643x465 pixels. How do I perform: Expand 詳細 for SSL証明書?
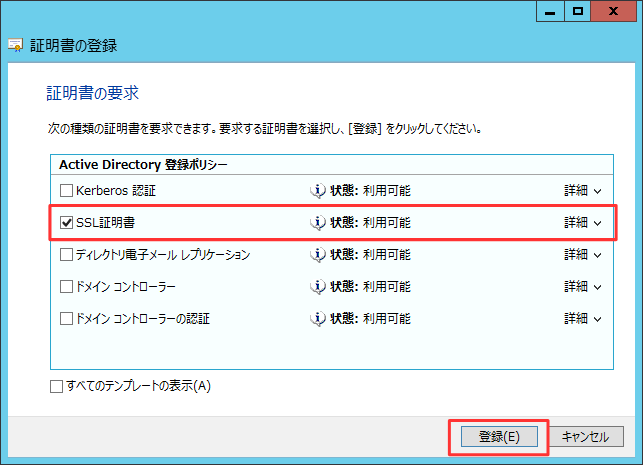[x=583, y=223]
